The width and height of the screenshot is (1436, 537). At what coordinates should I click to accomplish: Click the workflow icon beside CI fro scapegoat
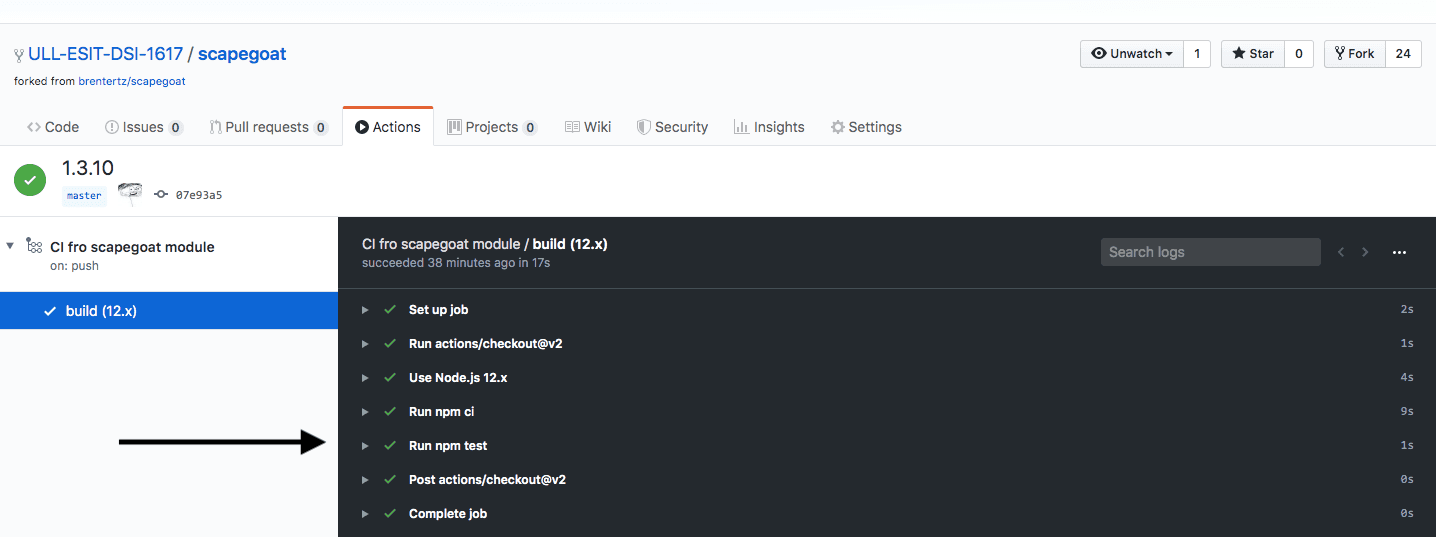click(34, 246)
